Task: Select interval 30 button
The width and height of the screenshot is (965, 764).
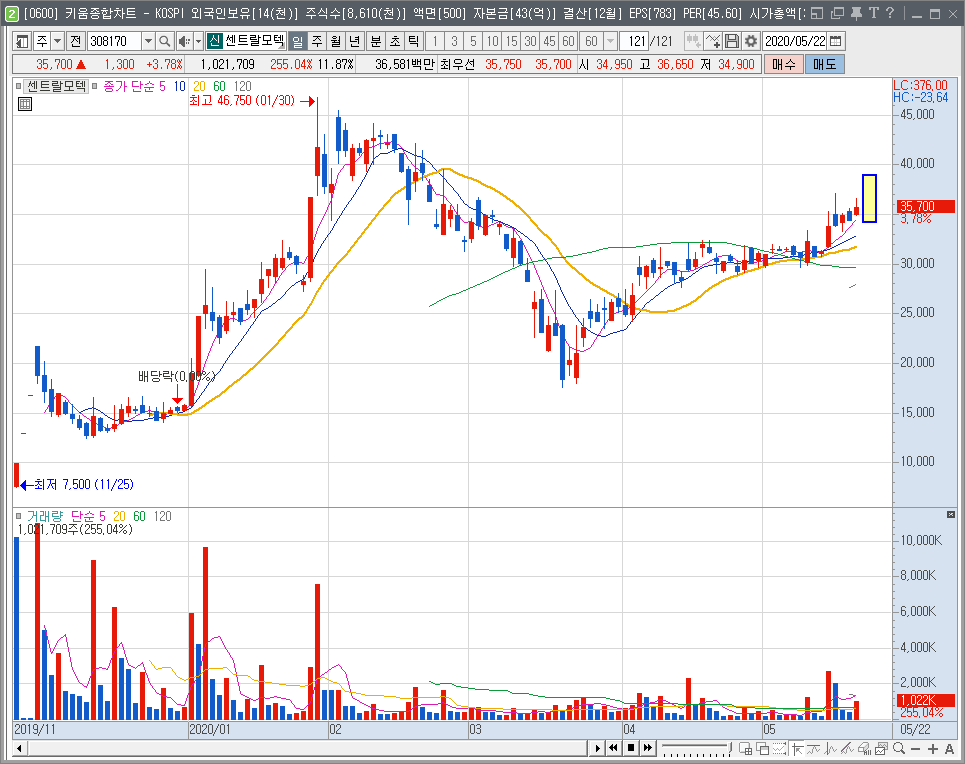Action: 531,41
